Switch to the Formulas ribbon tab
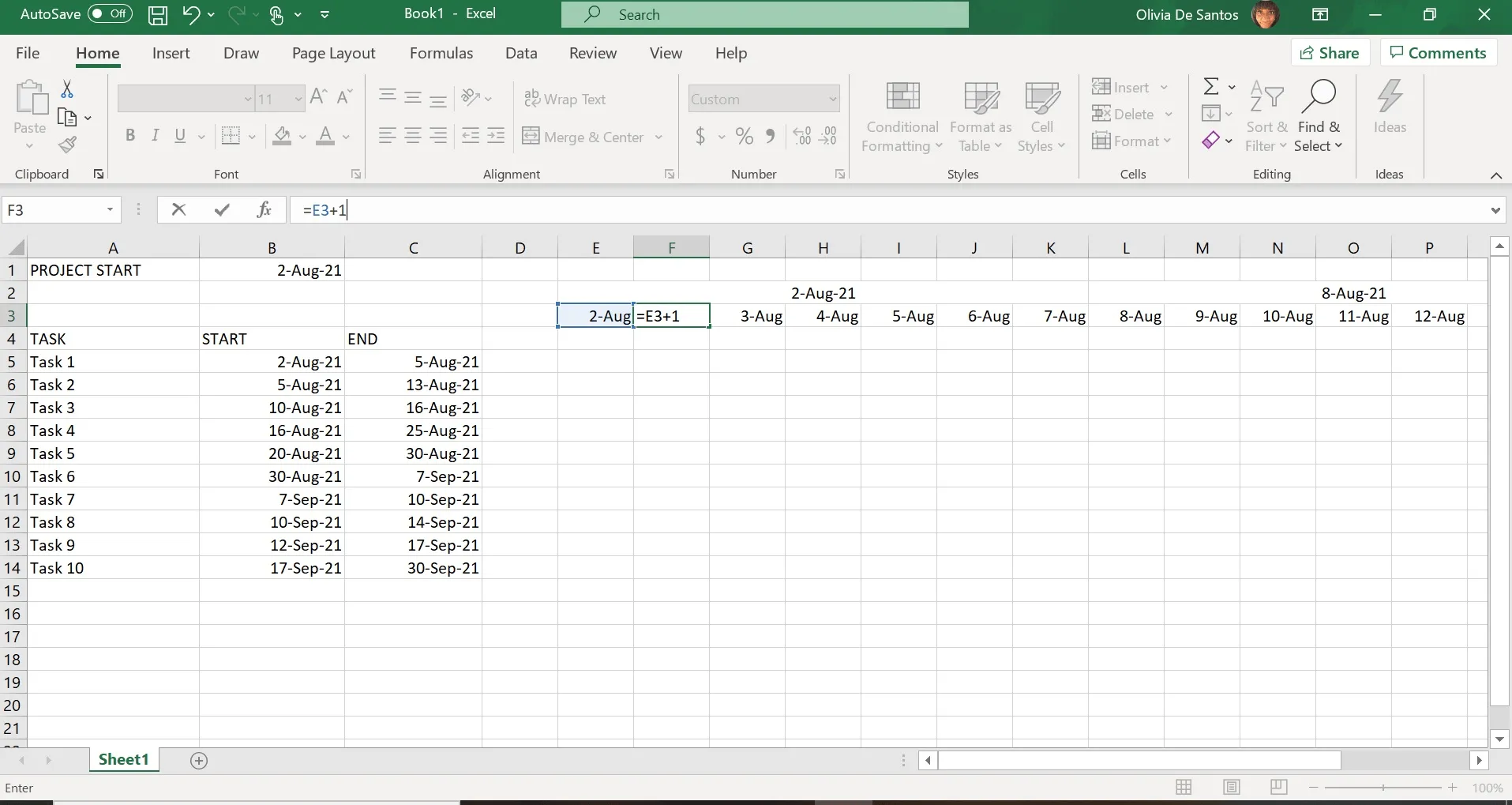1512x805 pixels. click(441, 53)
